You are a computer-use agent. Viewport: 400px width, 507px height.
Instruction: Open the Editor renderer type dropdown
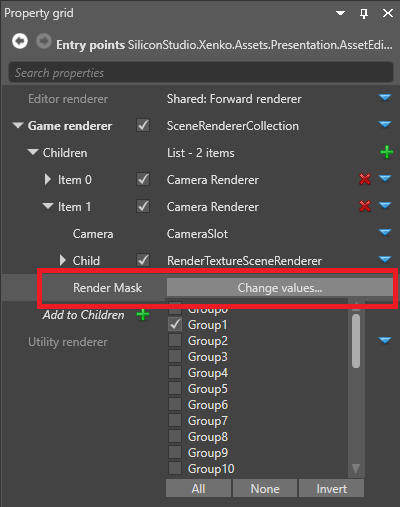(385, 97)
